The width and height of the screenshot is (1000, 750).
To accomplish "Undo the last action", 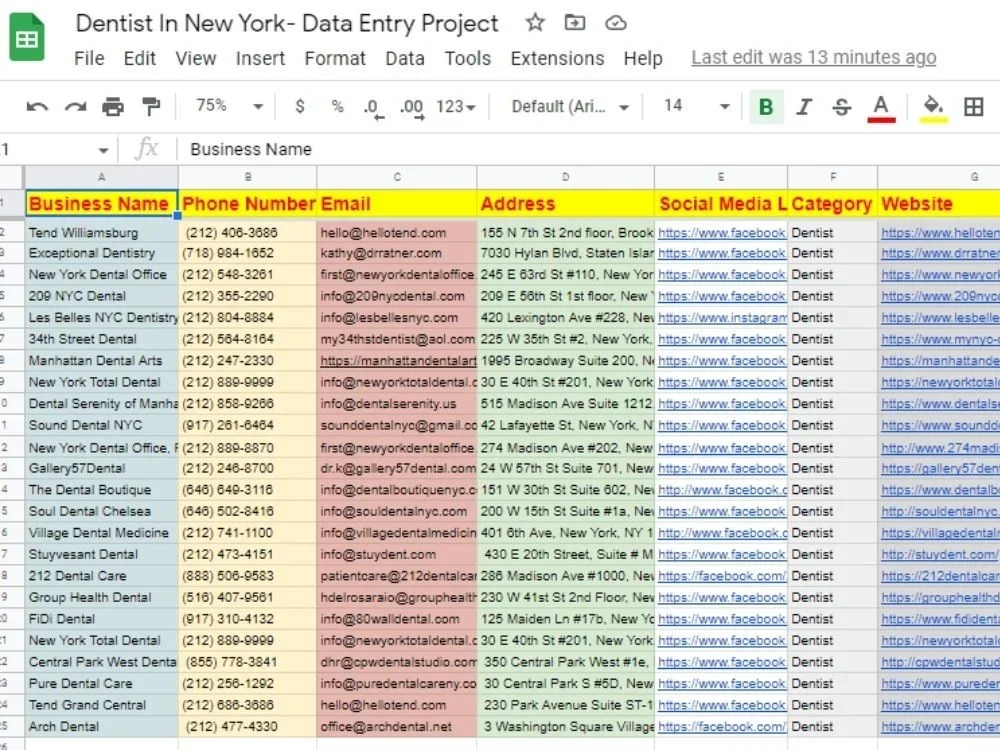I will coord(37,107).
